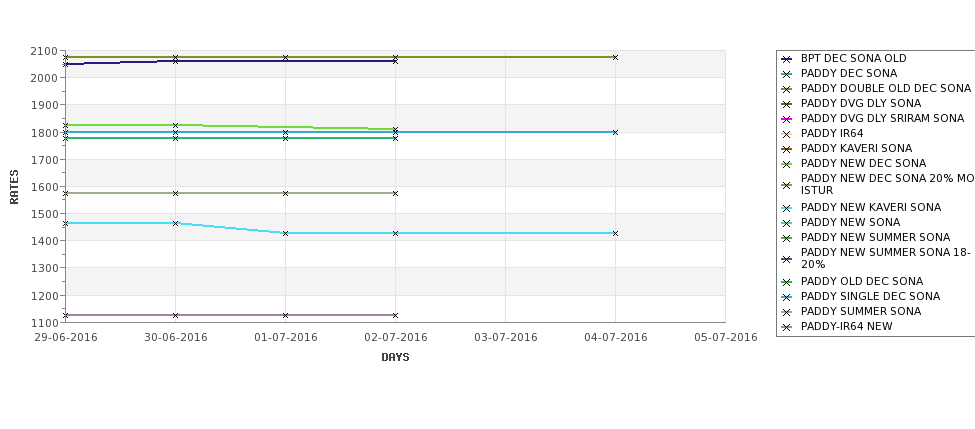975x429 pixels.
Task: Click the PADDY IR64 legend marker
Action: click(x=787, y=134)
